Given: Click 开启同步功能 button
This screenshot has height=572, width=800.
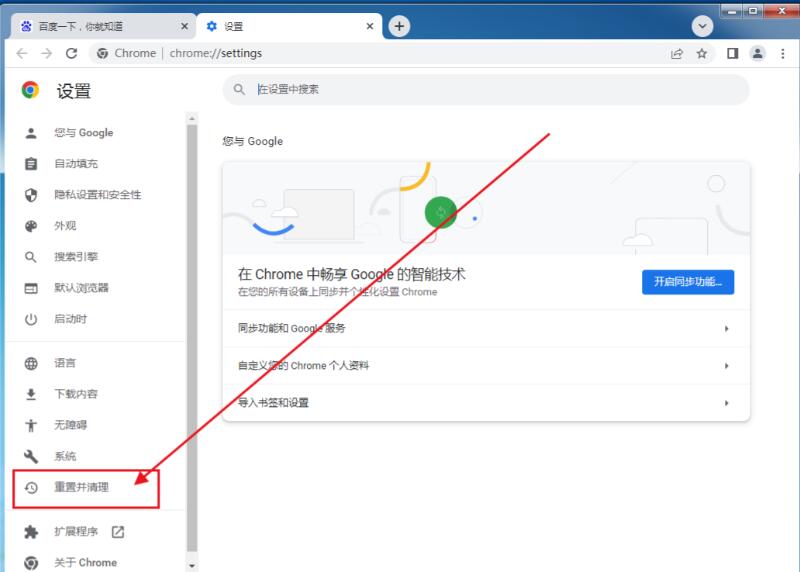Looking at the screenshot, I should (687, 282).
